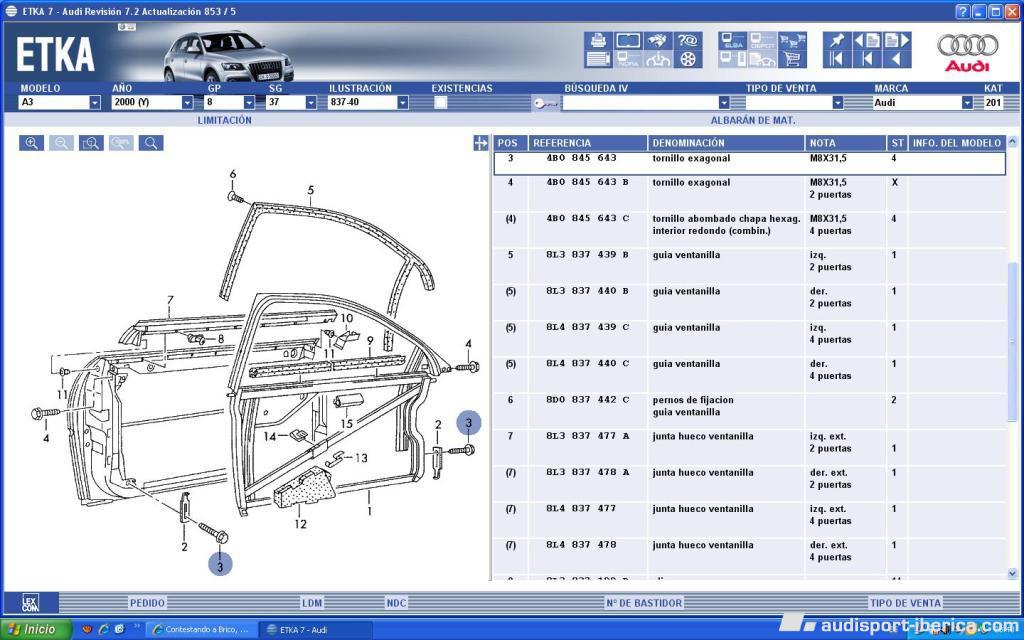Click the rounded rectangle display icon
1024x640 pixels.
coord(628,40)
